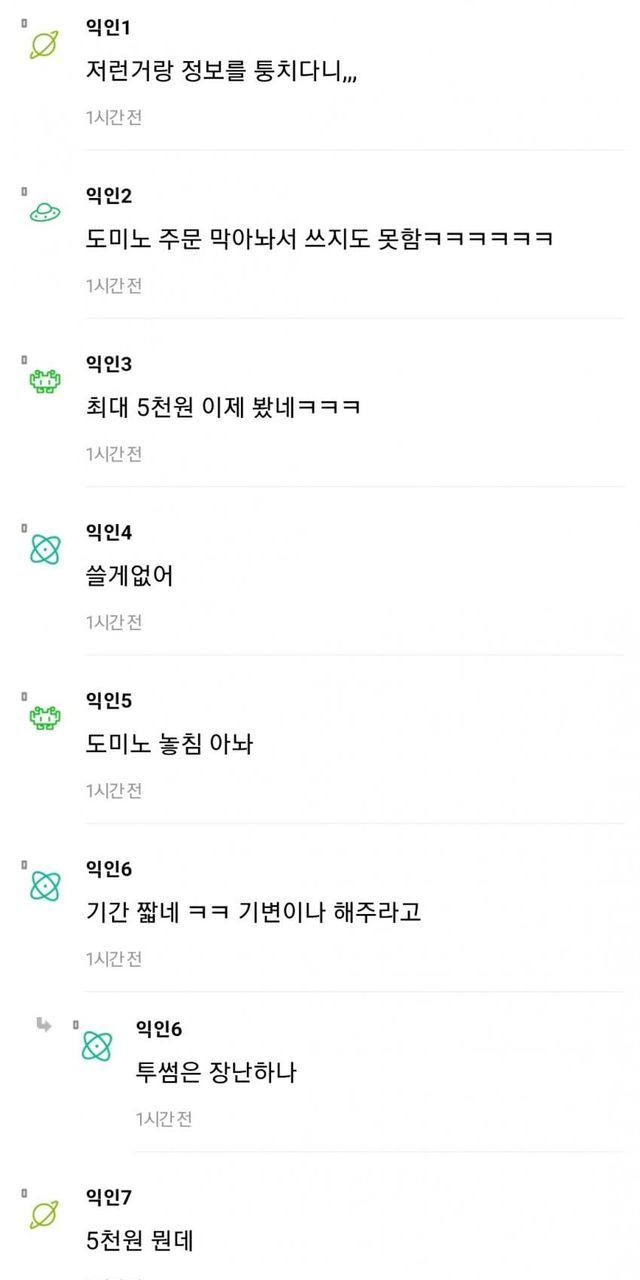Screen dimensions: 640x1280
Task: Click the space invader avatar of 익인3
Action: coord(44,381)
